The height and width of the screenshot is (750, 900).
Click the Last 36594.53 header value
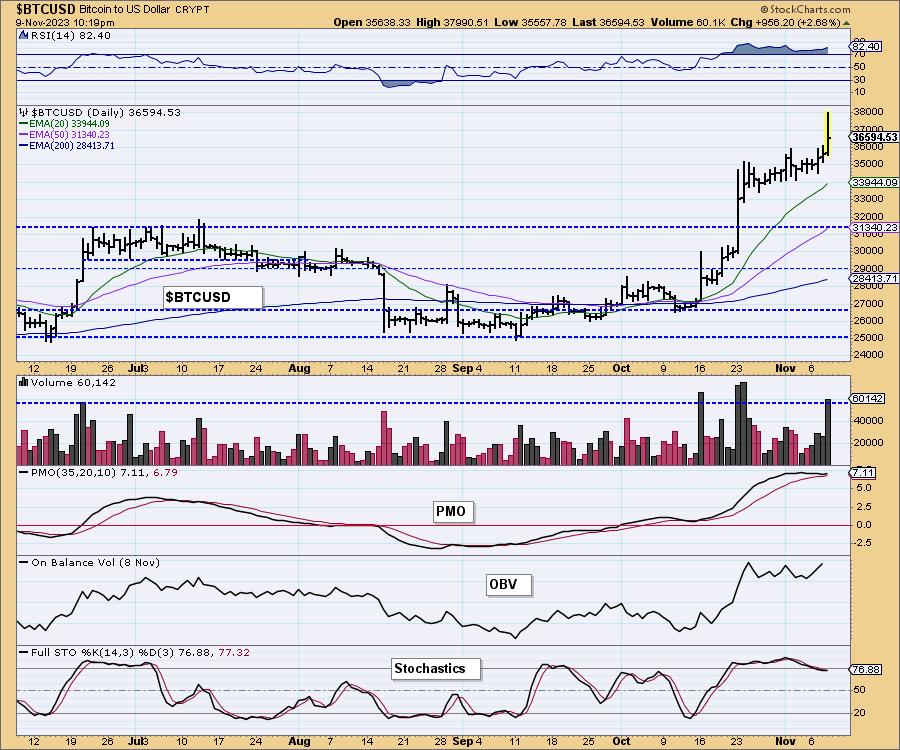tap(608, 22)
